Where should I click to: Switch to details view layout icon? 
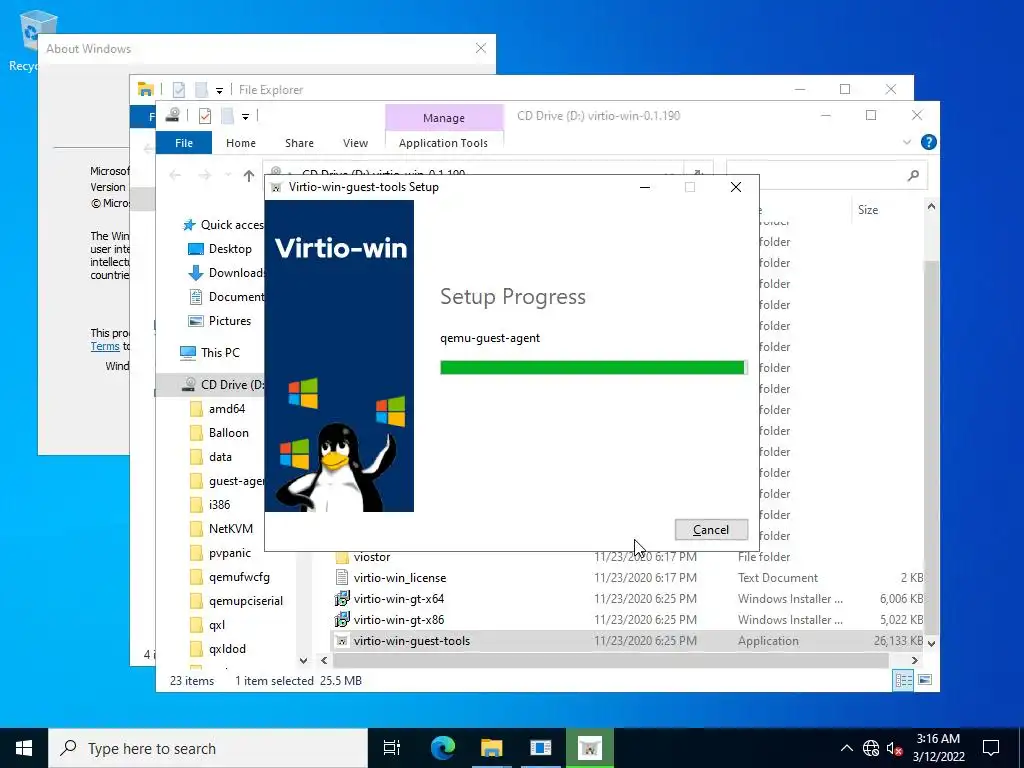click(x=904, y=680)
